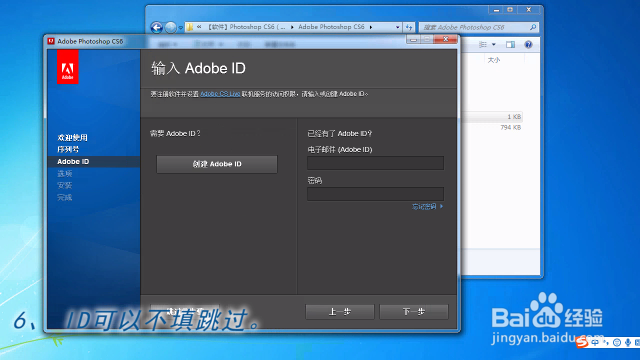Switch the Sogou Chinese/English mode indicator
The image size is (640, 360).
[x=595, y=342]
